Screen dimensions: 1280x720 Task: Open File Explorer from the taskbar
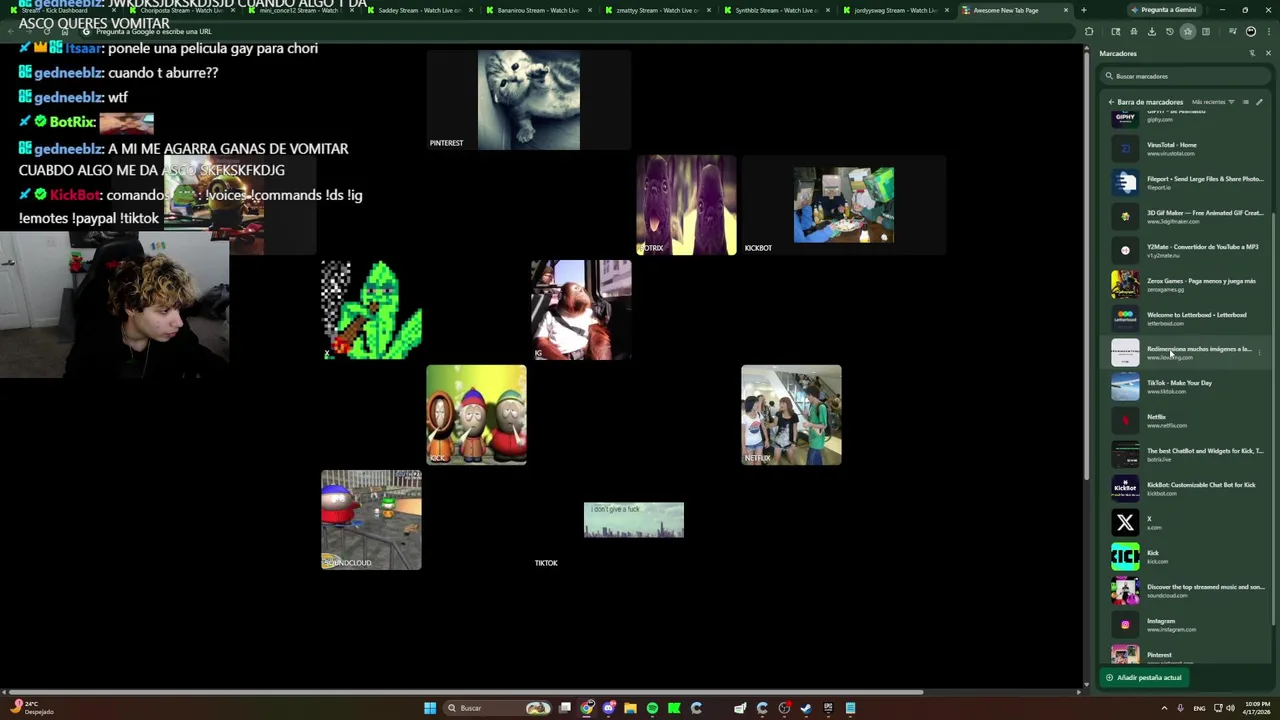(x=630, y=708)
